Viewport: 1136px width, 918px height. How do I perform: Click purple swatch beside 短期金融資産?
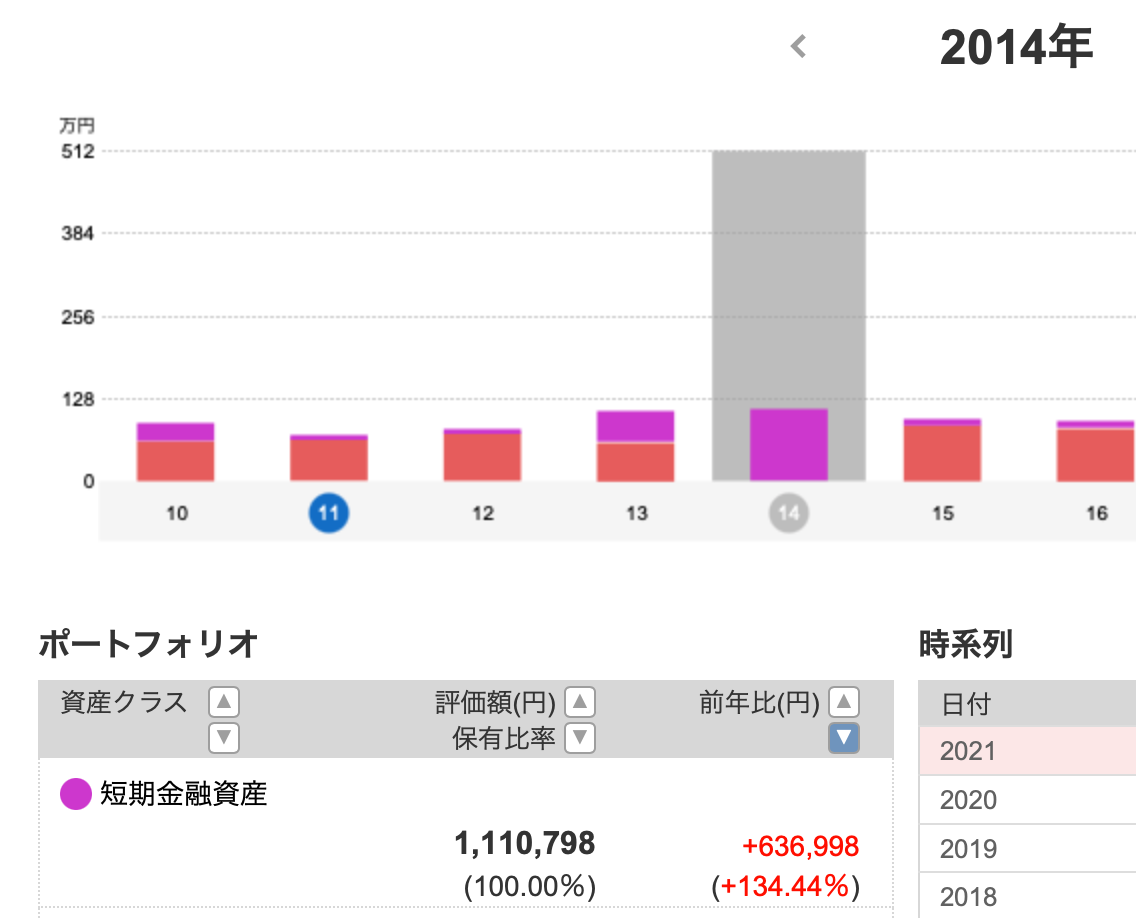[75, 794]
